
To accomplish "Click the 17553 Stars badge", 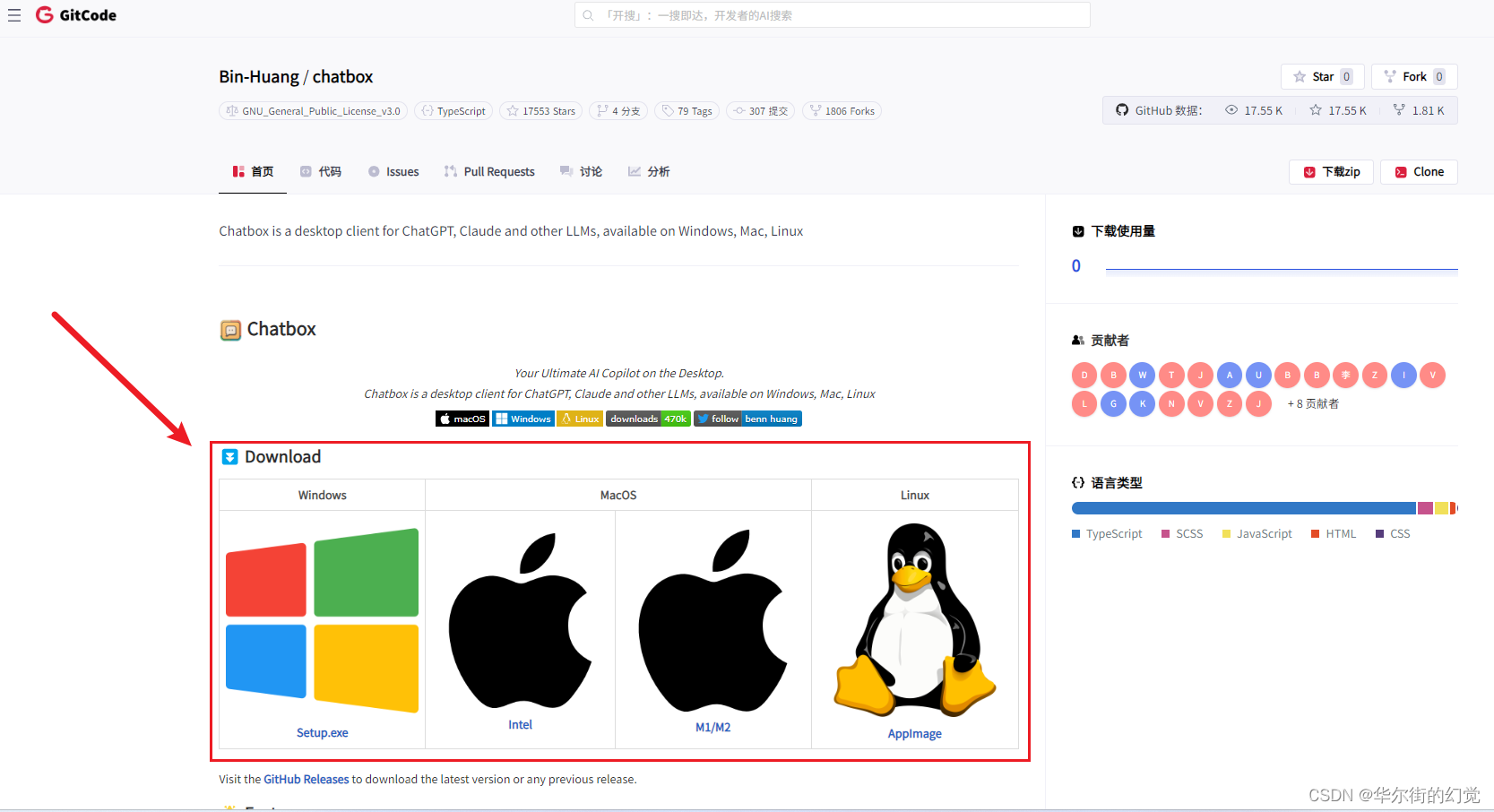I will point(540,111).
